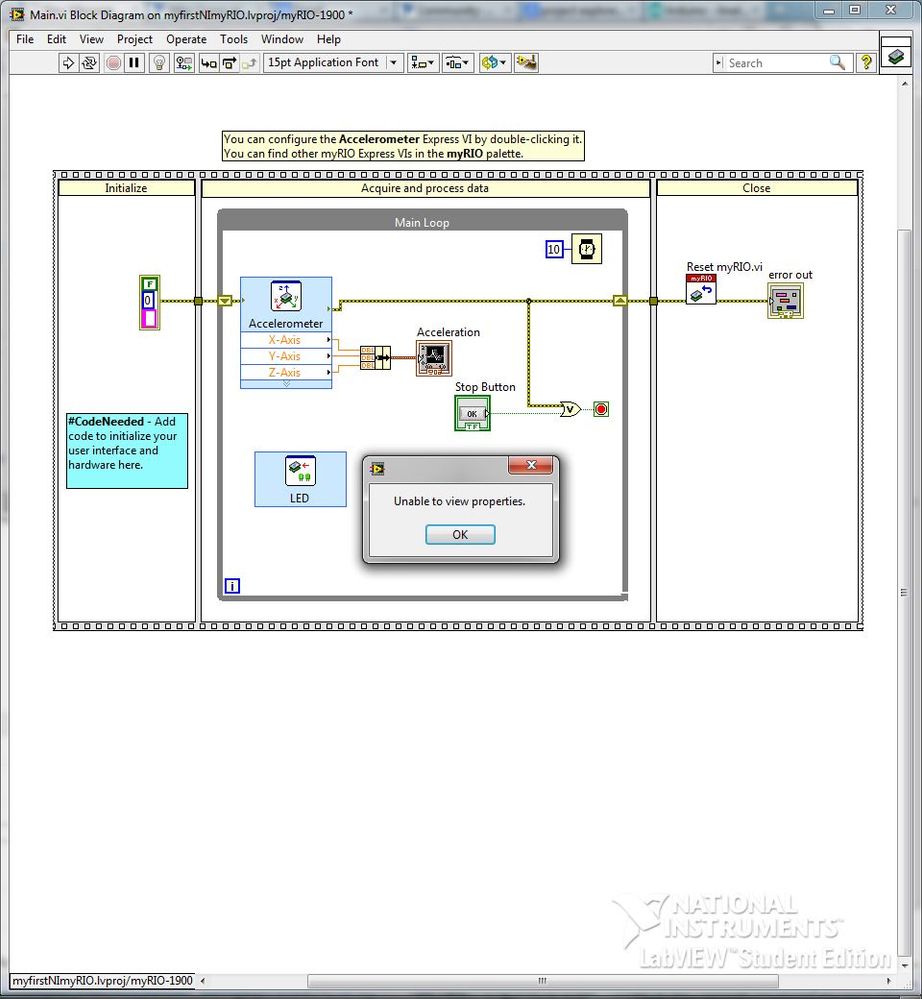Select the Or gate node
This screenshot has height=999, width=922.
(x=570, y=409)
